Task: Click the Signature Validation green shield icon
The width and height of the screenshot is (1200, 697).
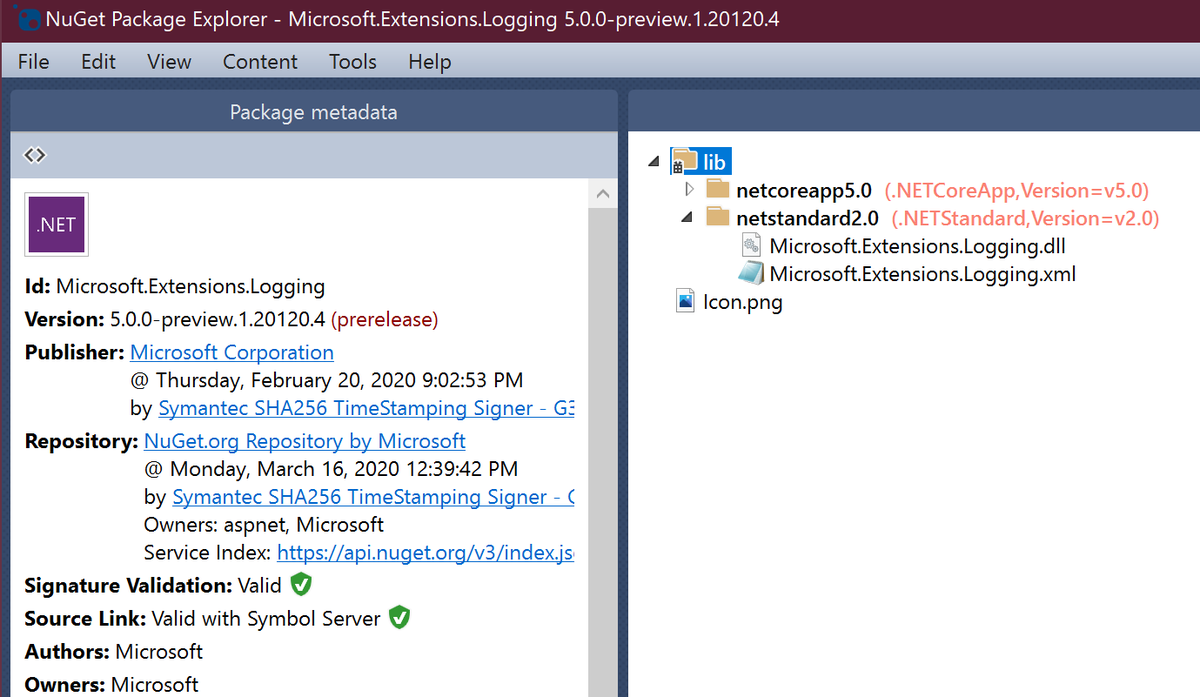Action: [x=300, y=585]
